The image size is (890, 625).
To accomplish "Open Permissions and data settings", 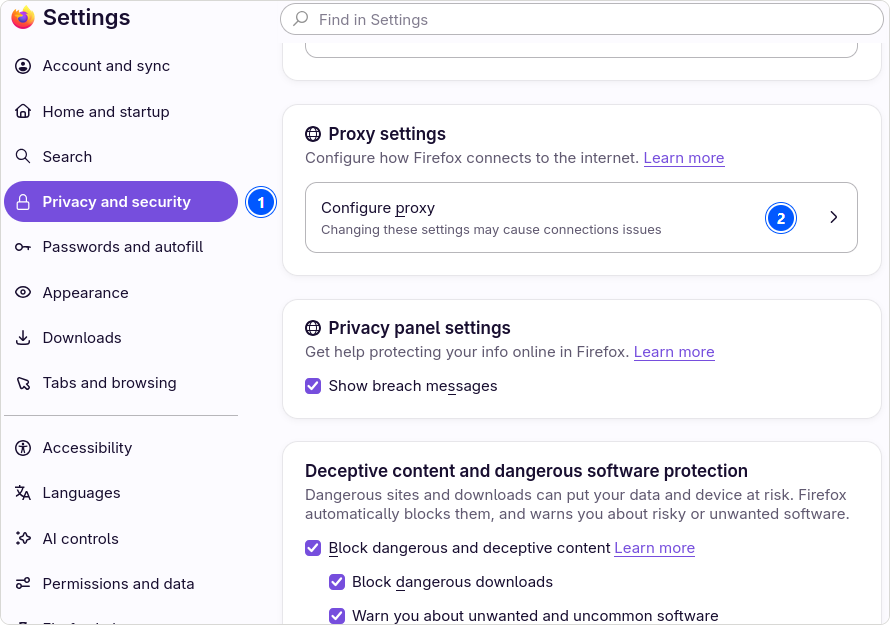I will tap(120, 584).
